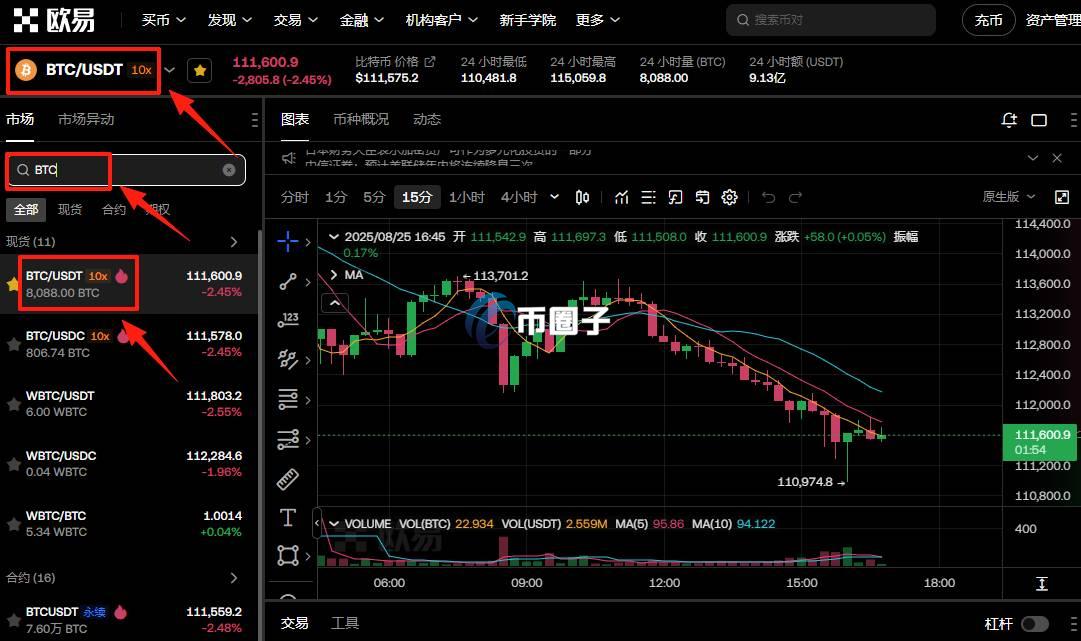
Task: Star the BTC/USDC pair as favorite
Action: [x=14, y=344]
